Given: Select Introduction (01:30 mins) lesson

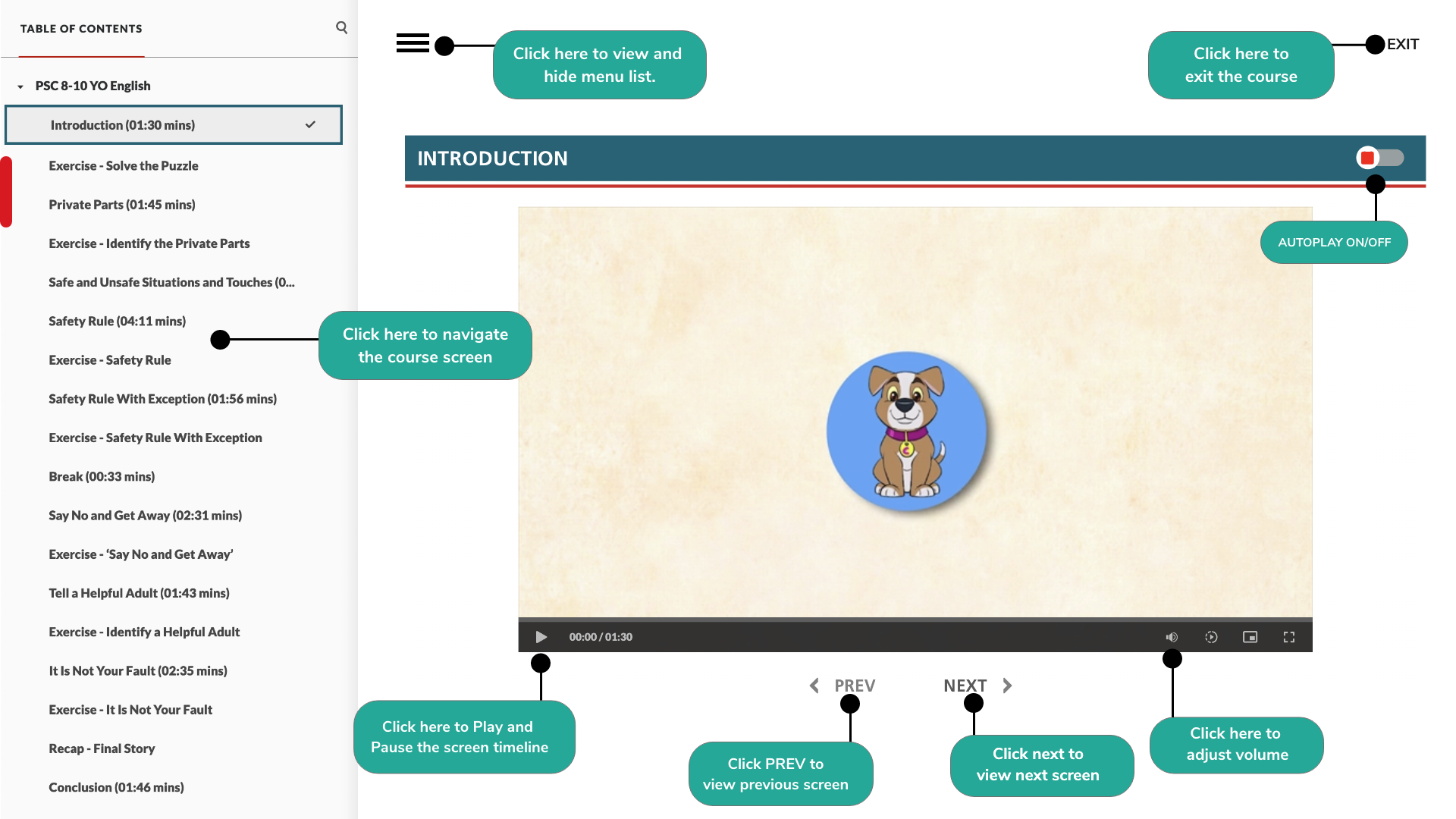Looking at the screenshot, I should [123, 125].
